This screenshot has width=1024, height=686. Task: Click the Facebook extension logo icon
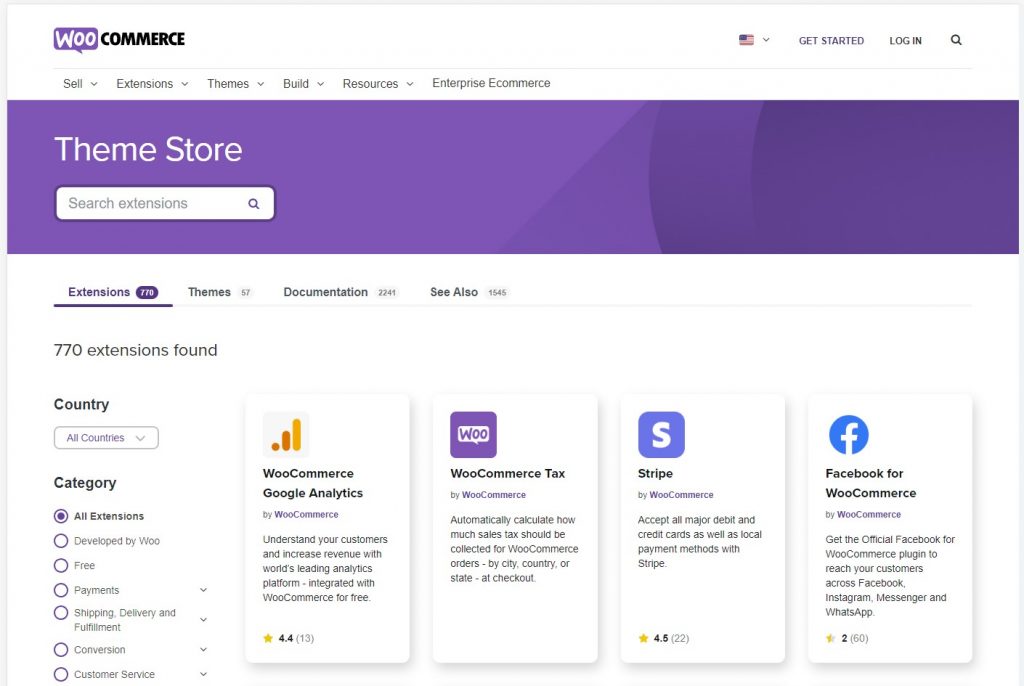pos(849,435)
